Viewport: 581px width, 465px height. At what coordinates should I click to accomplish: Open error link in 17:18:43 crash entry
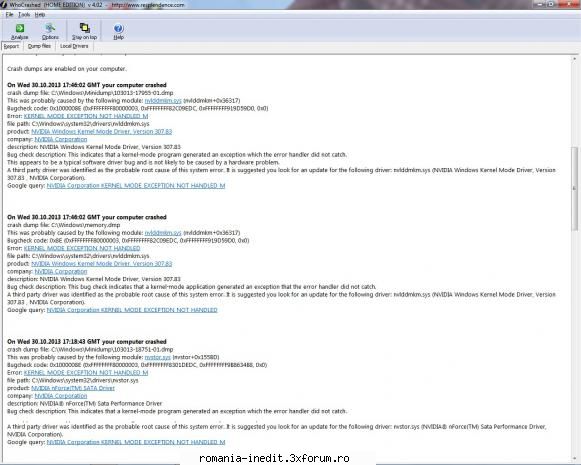click(x=86, y=373)
